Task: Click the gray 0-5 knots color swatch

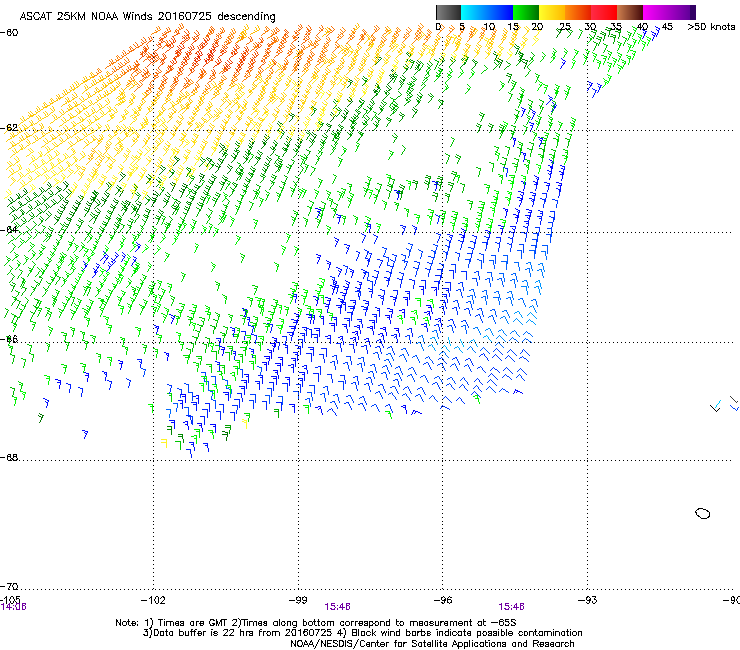Action: (x=448, y=12)
